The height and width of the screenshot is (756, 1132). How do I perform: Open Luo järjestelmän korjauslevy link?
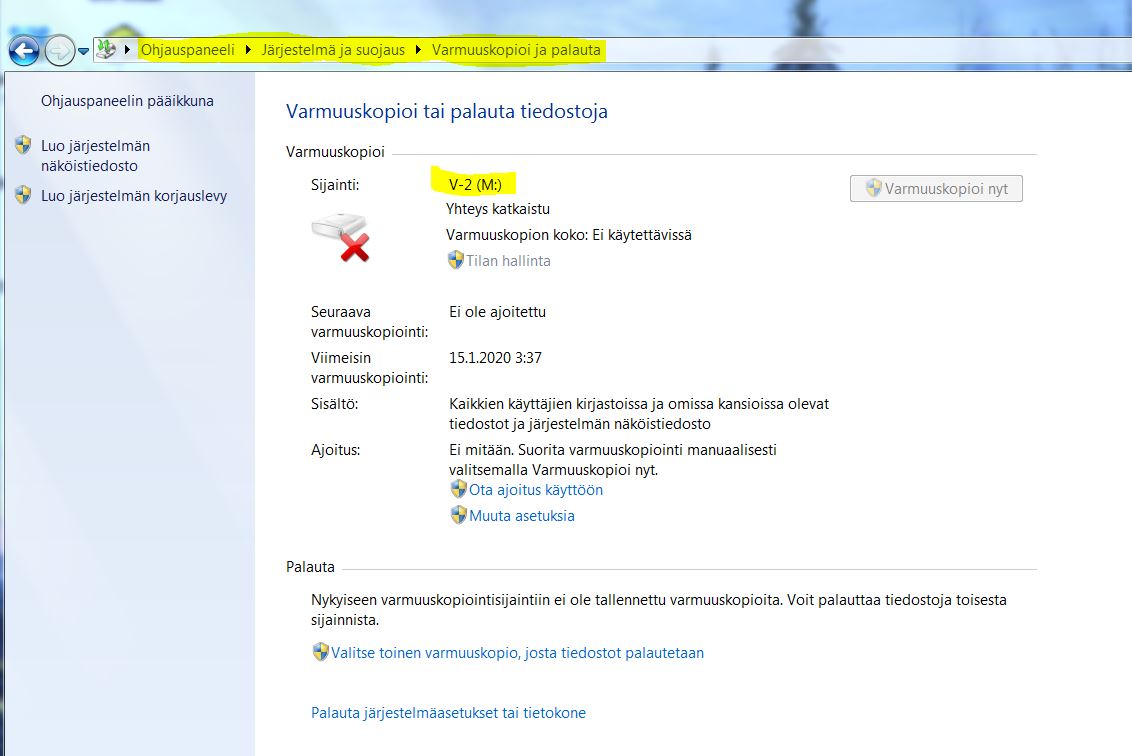point(134,196)
